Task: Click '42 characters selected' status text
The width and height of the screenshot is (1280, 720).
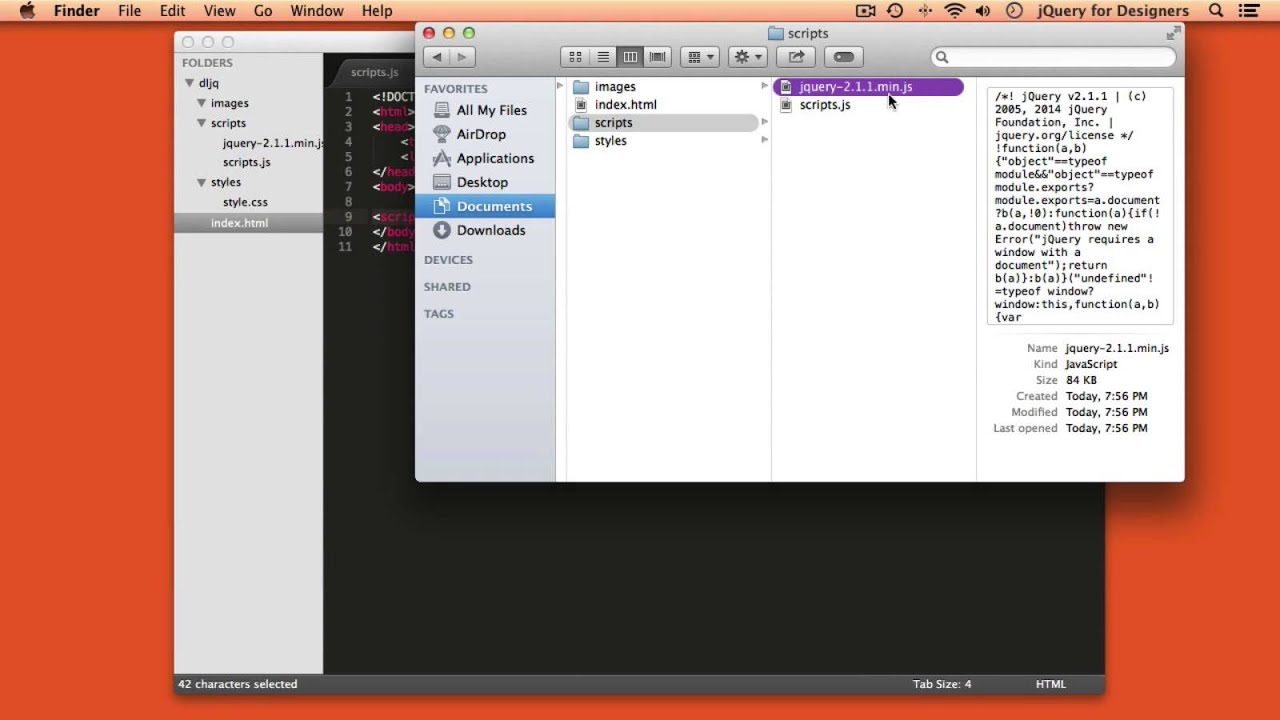Action: pos(238,684)
